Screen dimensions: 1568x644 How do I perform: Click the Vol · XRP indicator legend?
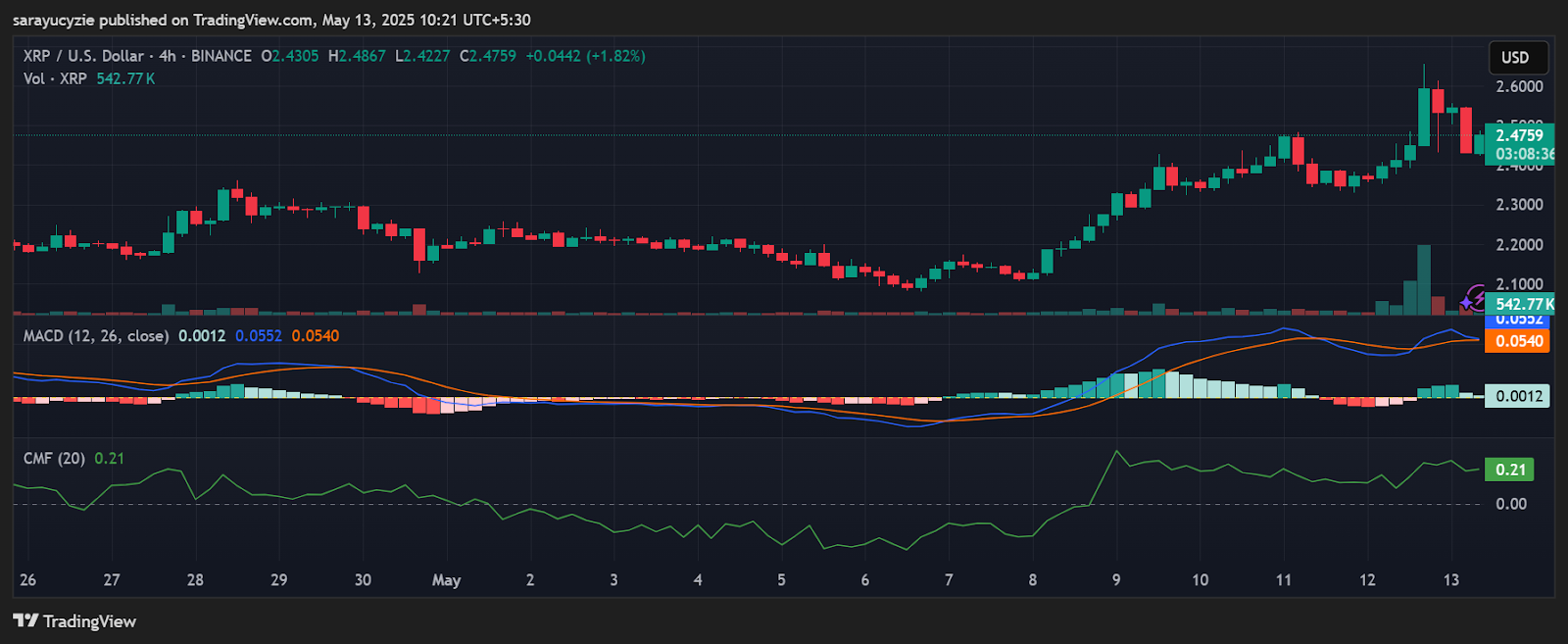pyautogui.click(x=55, y=78)
